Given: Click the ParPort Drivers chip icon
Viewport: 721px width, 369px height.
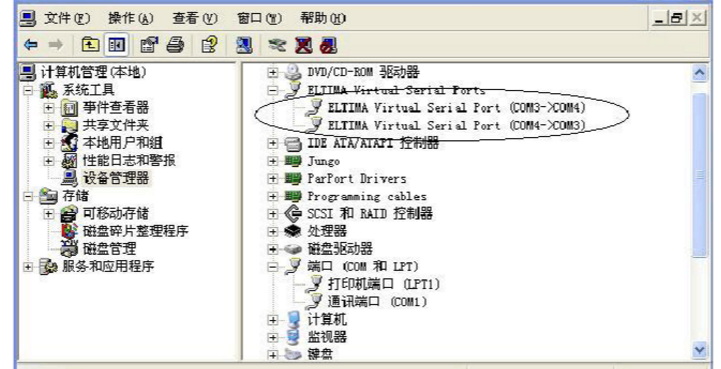Looking at the screenshot, I should click(x=293, y=179).
